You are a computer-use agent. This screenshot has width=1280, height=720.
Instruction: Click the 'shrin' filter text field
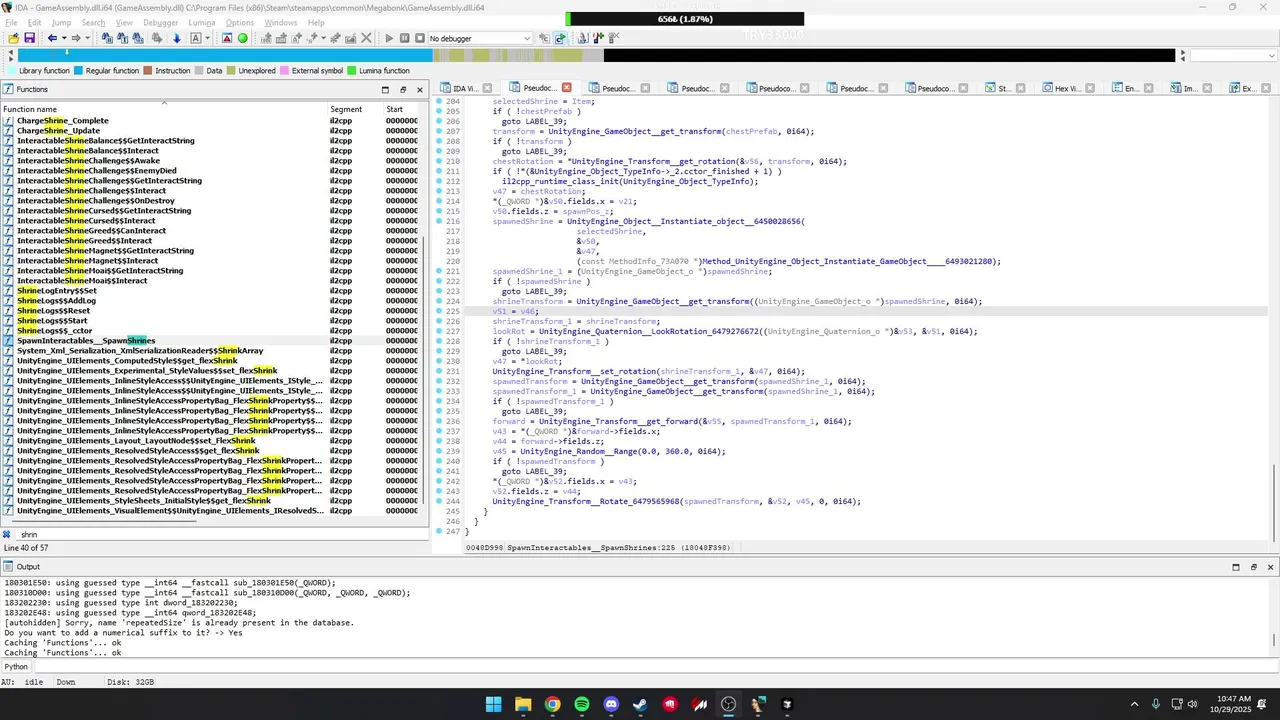pyautogui.click(x=220, y=534)
